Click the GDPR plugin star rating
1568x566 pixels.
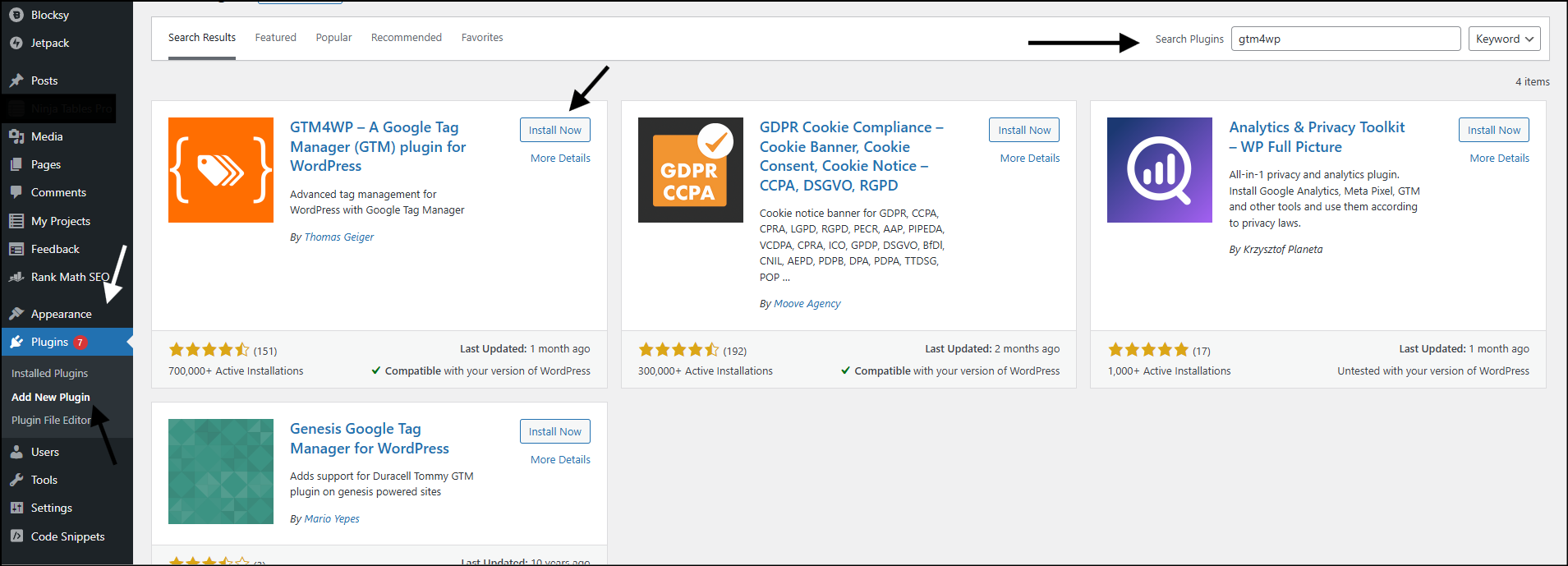678,350
